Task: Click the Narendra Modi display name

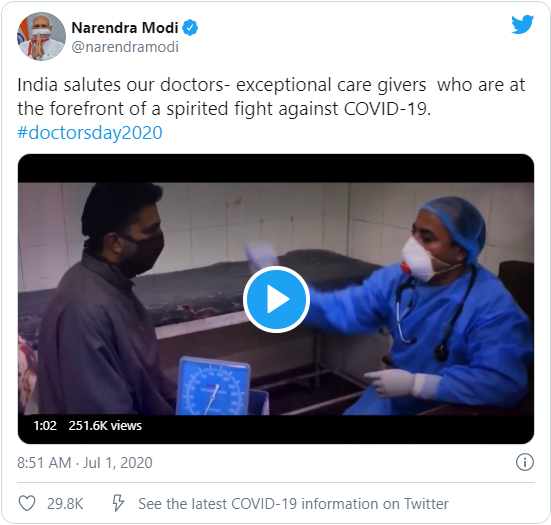Action: coord(125,27)
